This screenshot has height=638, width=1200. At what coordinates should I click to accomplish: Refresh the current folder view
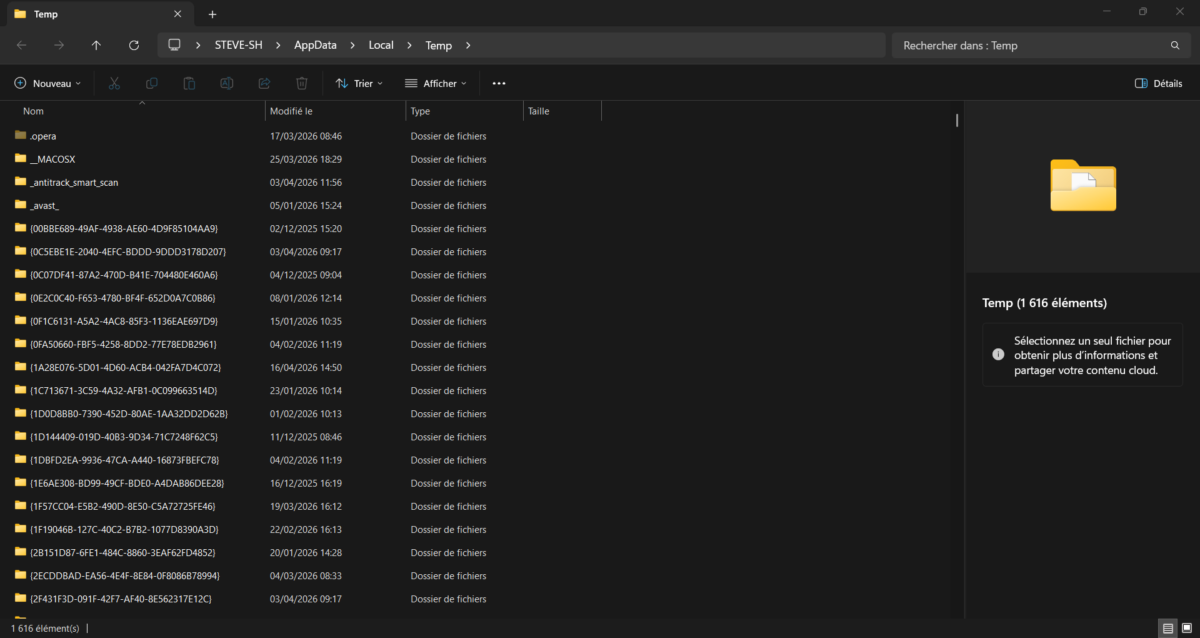click(134, 45)
